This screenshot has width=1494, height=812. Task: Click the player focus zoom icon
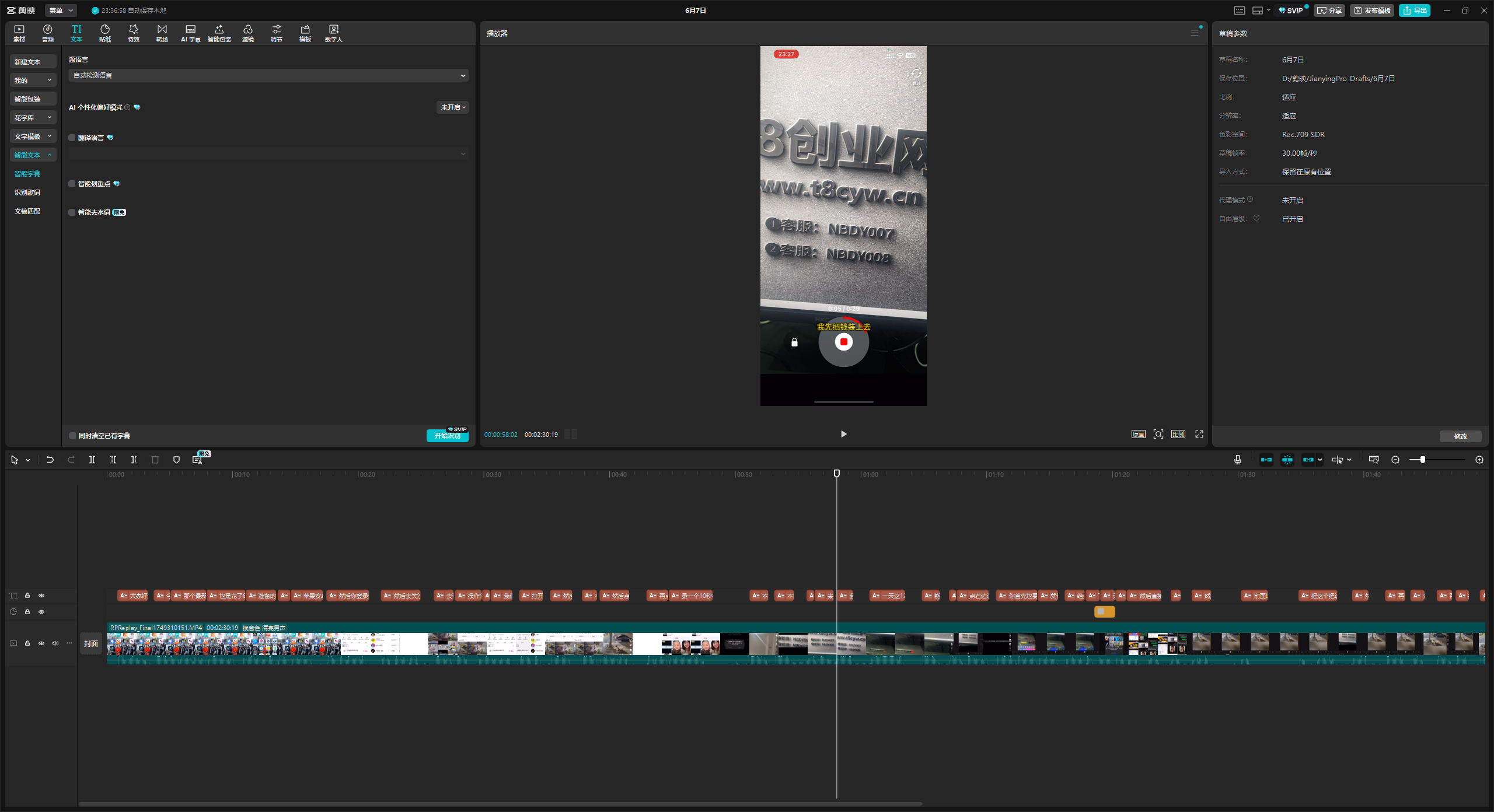point(1158,434)
